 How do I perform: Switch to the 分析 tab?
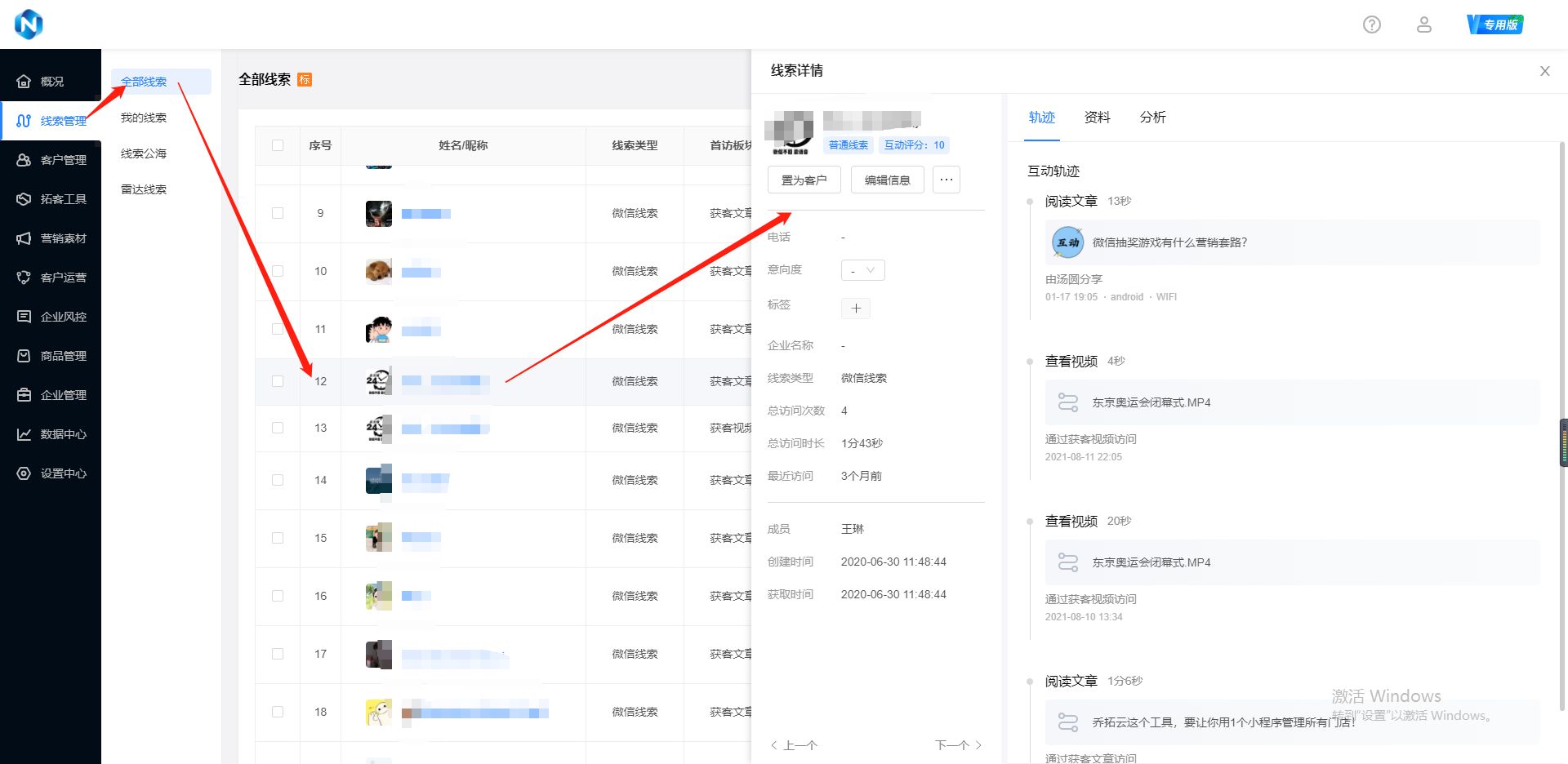click(x=1152, y=118)
